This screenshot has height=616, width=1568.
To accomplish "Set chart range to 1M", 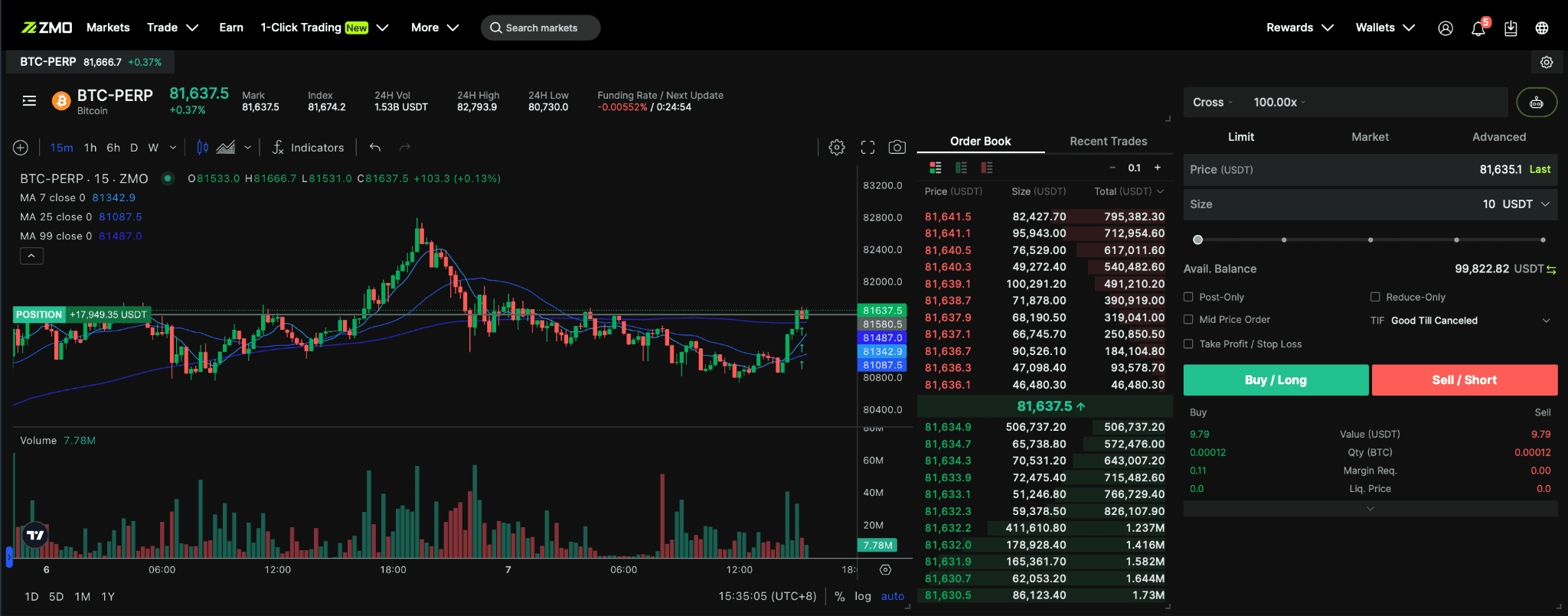I will 83,596.
